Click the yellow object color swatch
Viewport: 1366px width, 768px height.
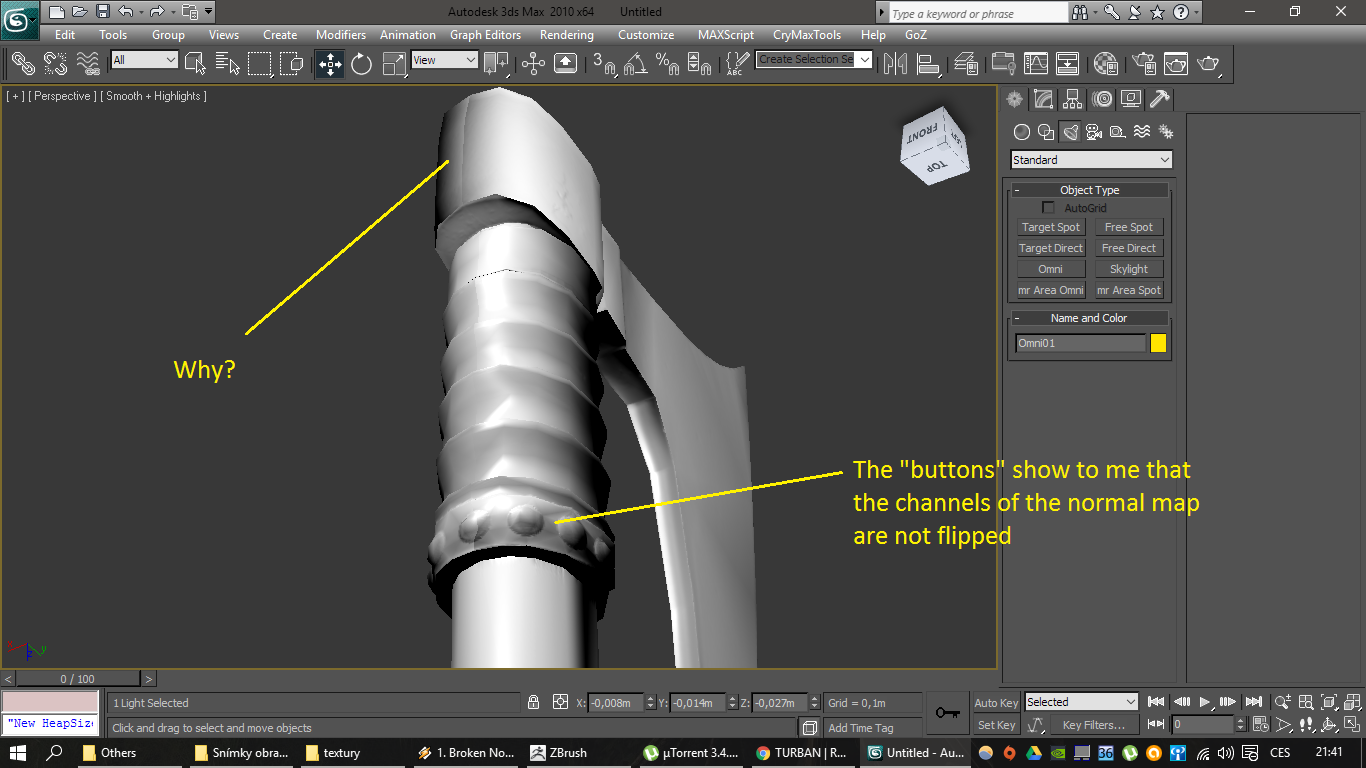(x=1158, y=343)
